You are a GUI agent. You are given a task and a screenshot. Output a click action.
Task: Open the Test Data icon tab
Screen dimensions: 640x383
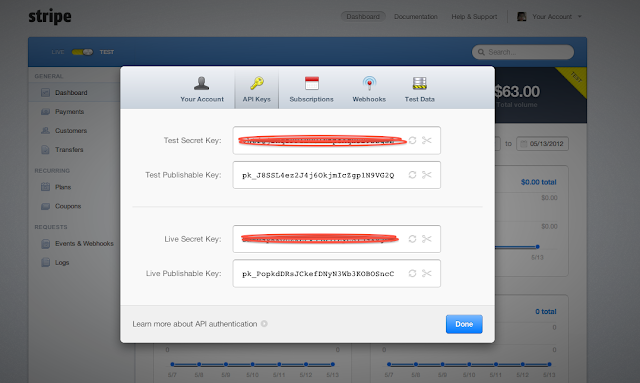[420, 89]
